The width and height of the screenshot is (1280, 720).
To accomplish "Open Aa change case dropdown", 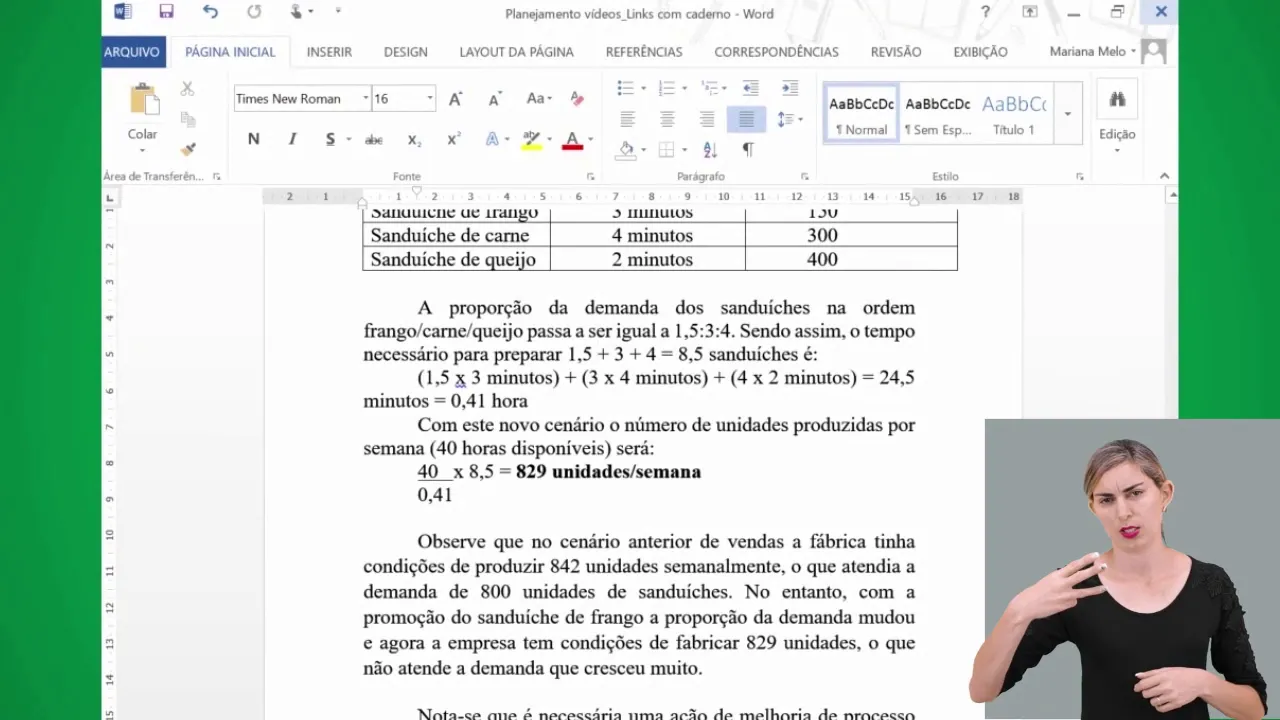I will pos(539,98).
